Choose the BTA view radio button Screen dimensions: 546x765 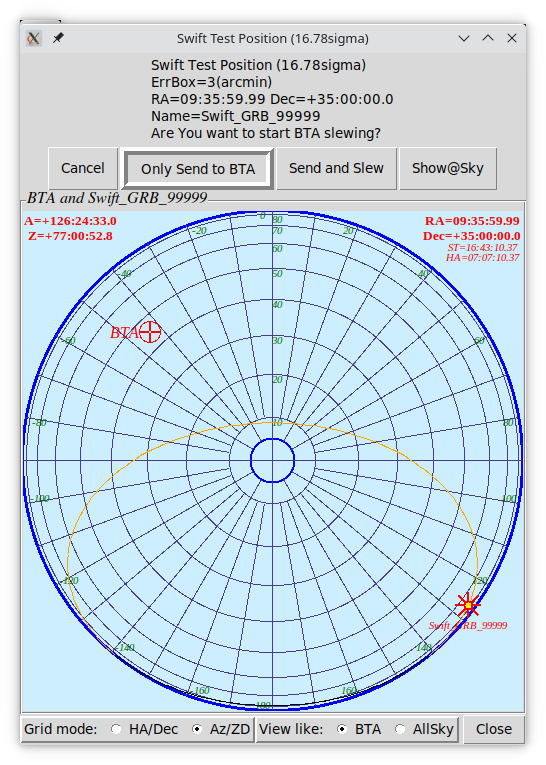click(x=342, y=729)
